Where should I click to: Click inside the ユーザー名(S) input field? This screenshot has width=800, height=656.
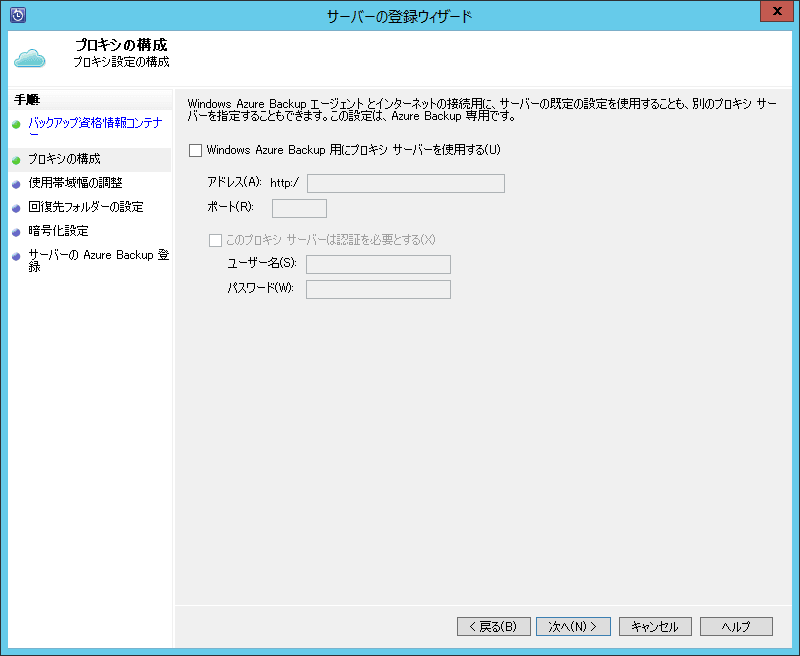(x=378, y=263)
